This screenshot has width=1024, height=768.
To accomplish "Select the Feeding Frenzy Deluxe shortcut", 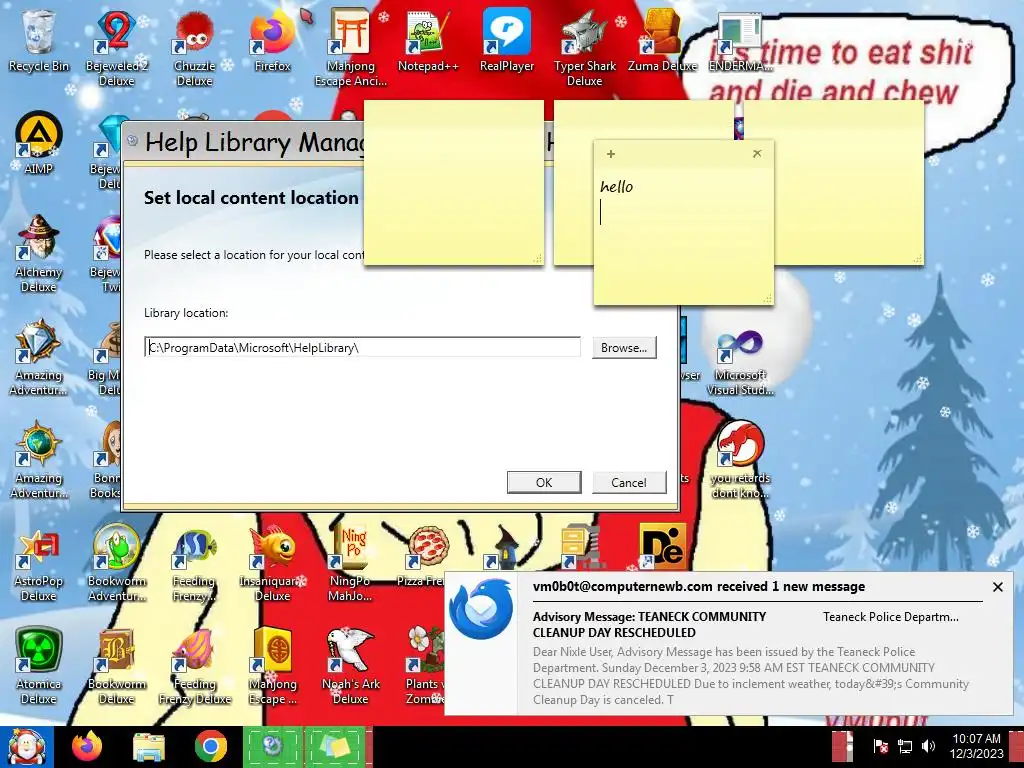I will (194, 666).
